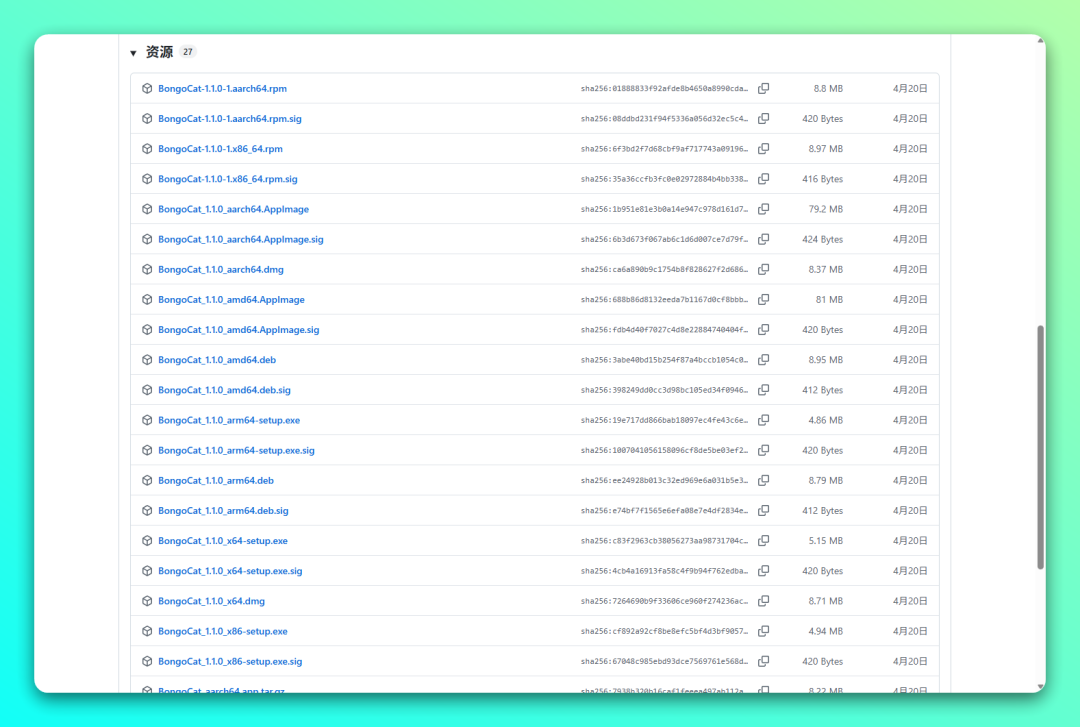
Task: Click the 8.95 MB file size
Action: (826, 360)
